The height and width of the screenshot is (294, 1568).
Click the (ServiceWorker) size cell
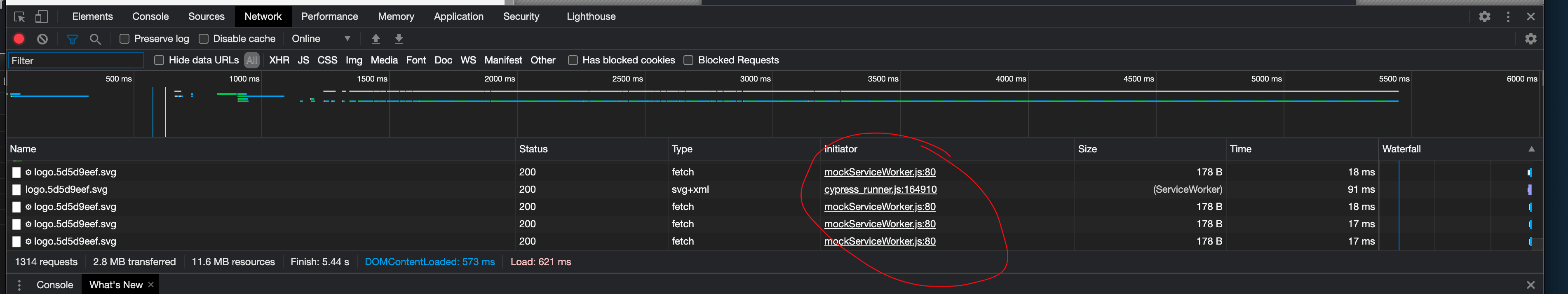click(1187, 189)
